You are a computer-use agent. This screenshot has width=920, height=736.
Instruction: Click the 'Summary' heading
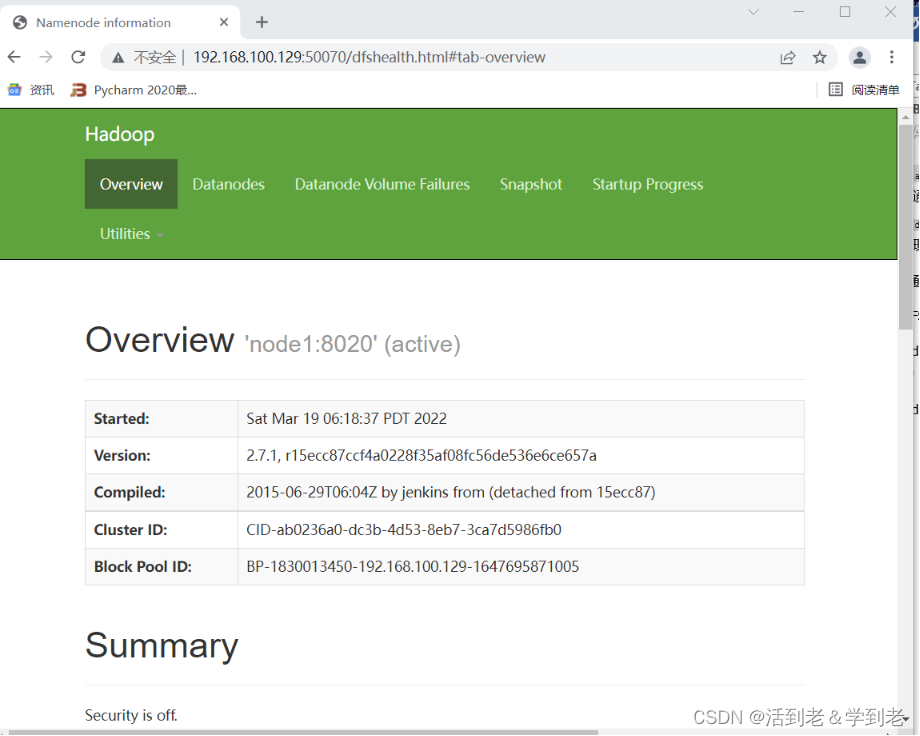(x=161, y=646)
